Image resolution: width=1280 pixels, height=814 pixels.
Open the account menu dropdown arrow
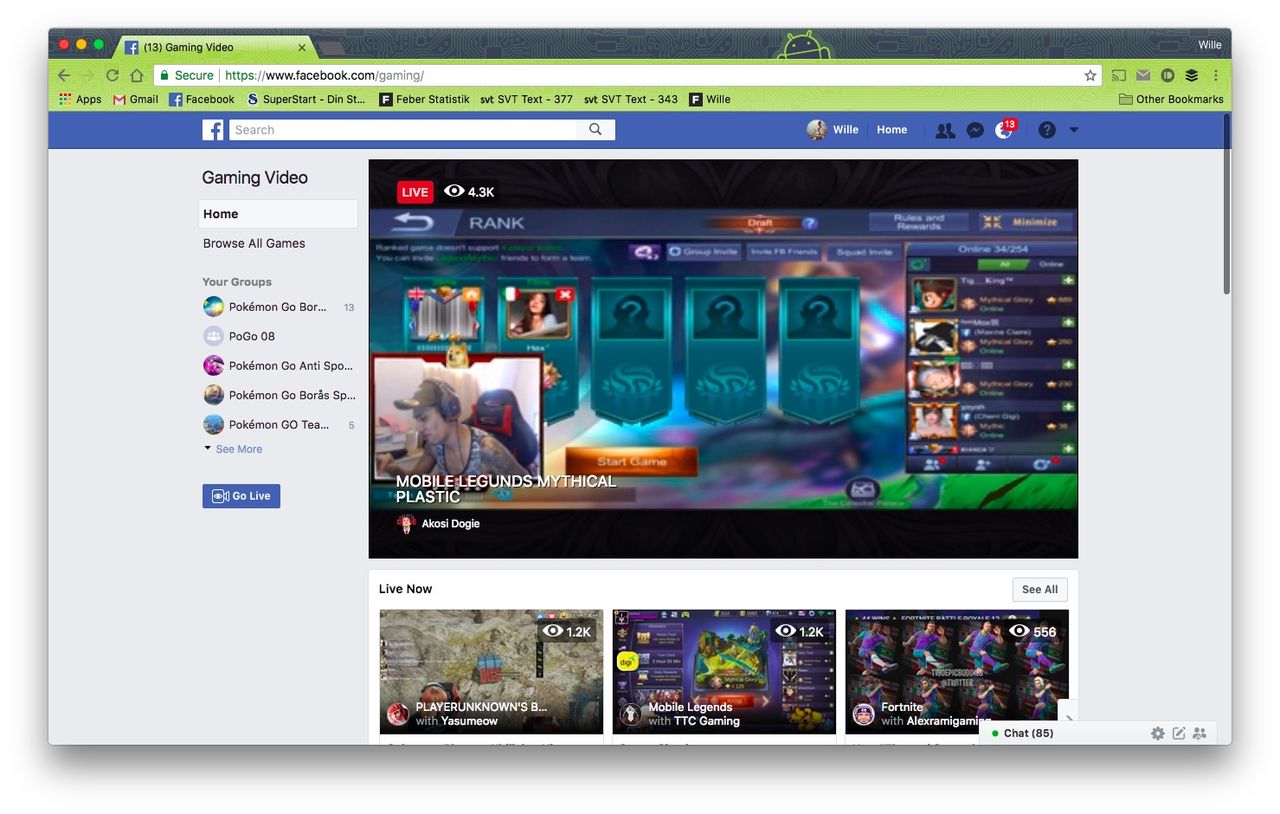point(1074,130)
